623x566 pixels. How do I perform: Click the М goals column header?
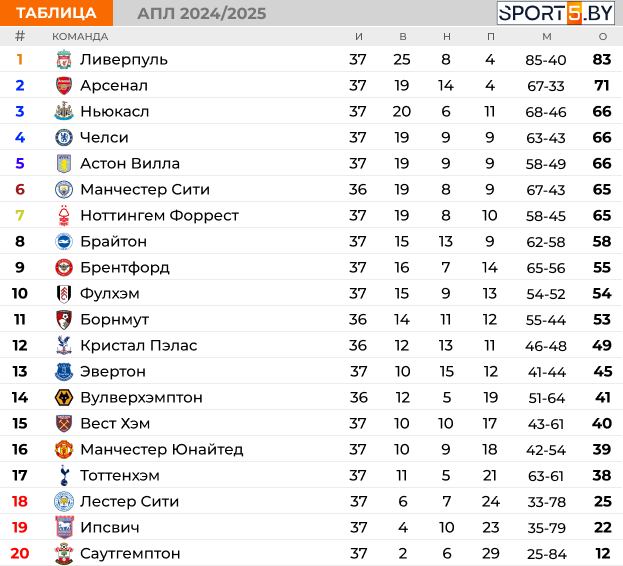(547, 37)
